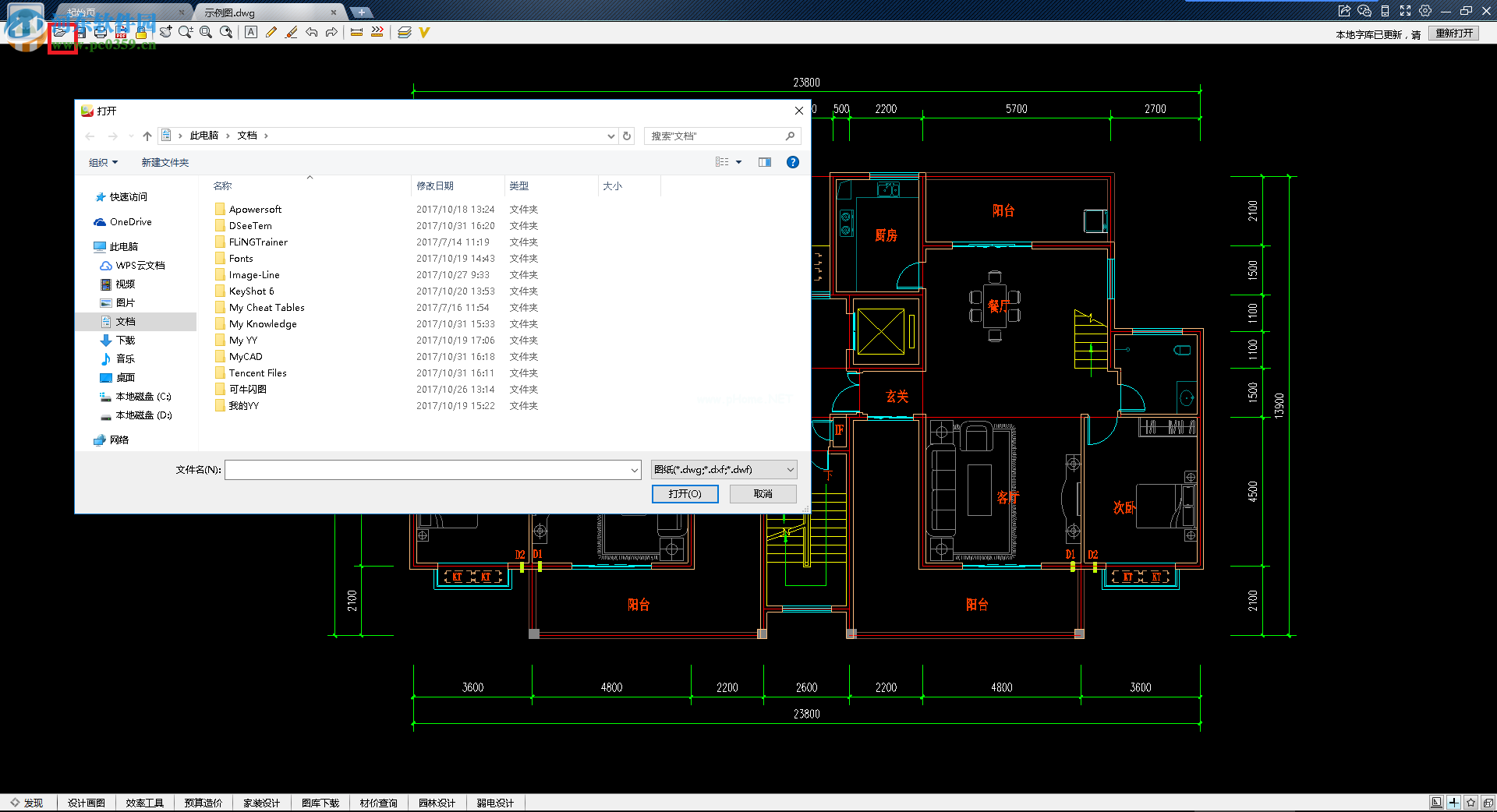Screen dimensions: 1497x812
Task: Click 新建文件夹 in the dialog toolbar
Action: click(x=165, y=162)
